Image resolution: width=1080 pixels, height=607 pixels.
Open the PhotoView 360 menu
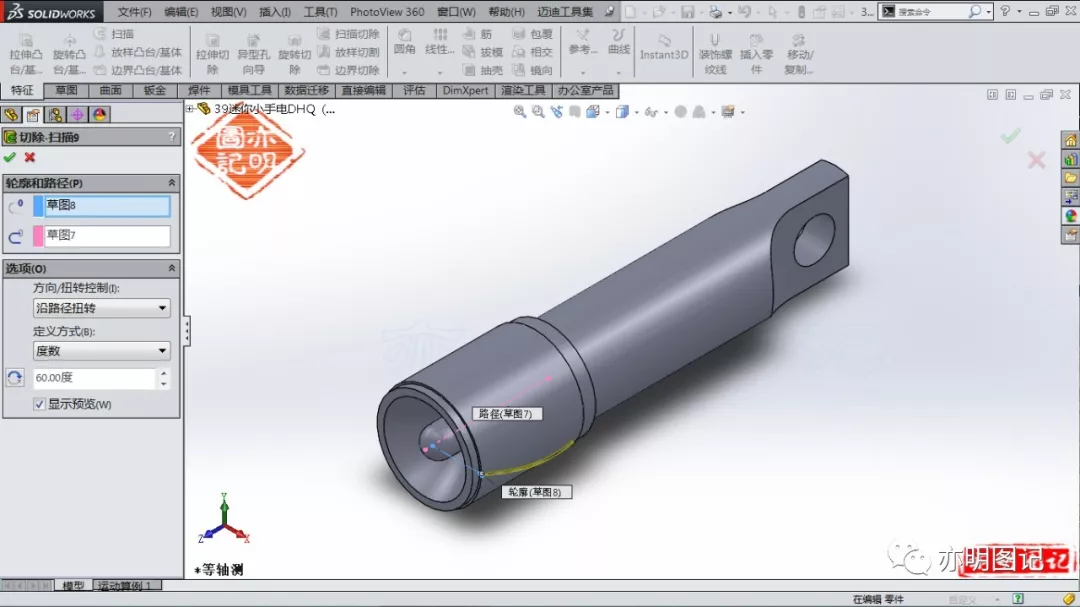[x=387, y=12]
